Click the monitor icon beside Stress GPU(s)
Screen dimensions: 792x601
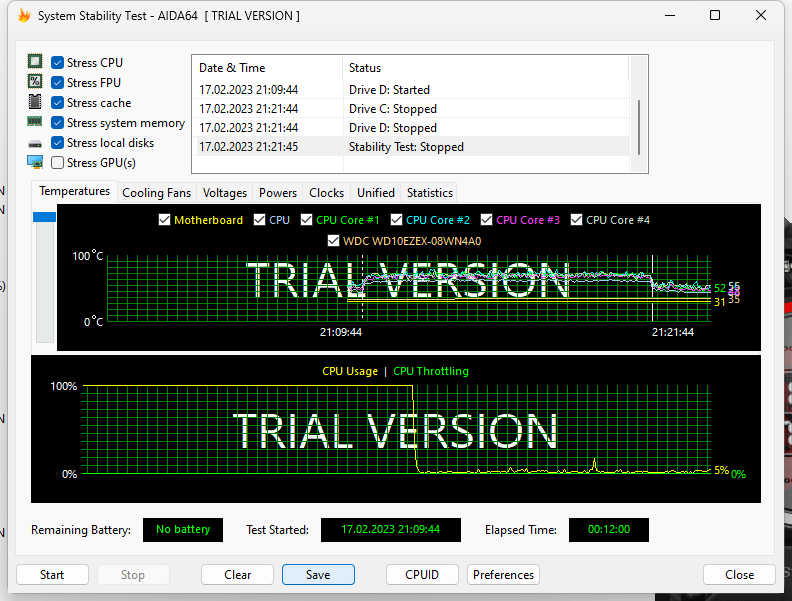(x=35, y=162)
